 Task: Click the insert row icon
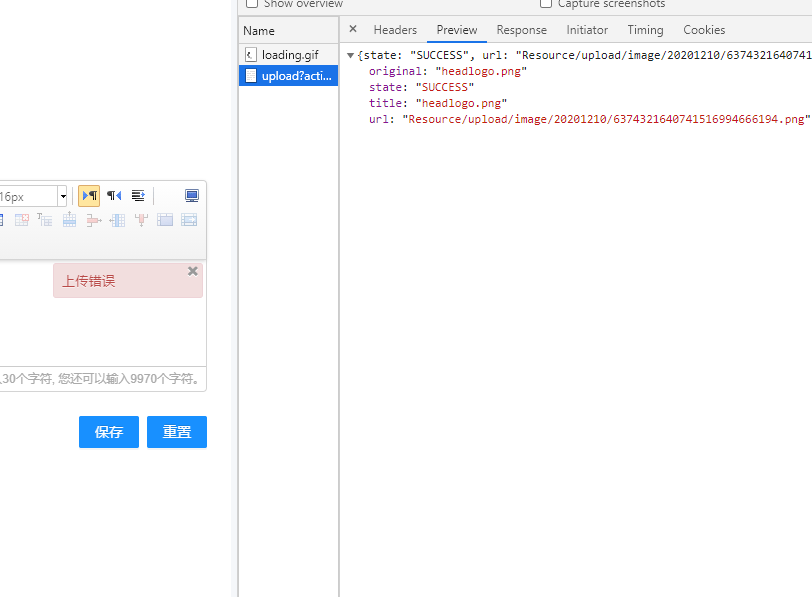coord(69,219)
